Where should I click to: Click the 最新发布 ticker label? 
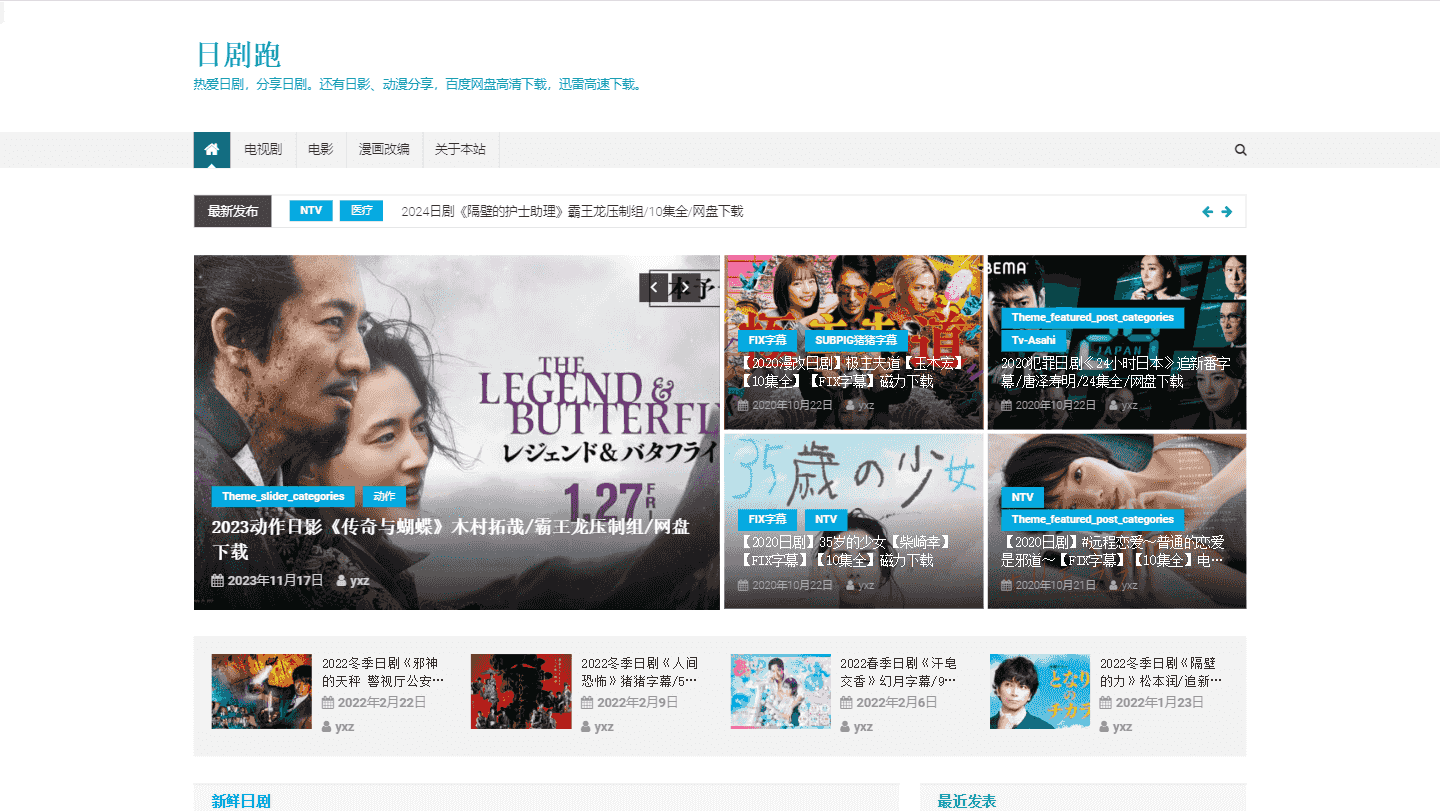233,212
